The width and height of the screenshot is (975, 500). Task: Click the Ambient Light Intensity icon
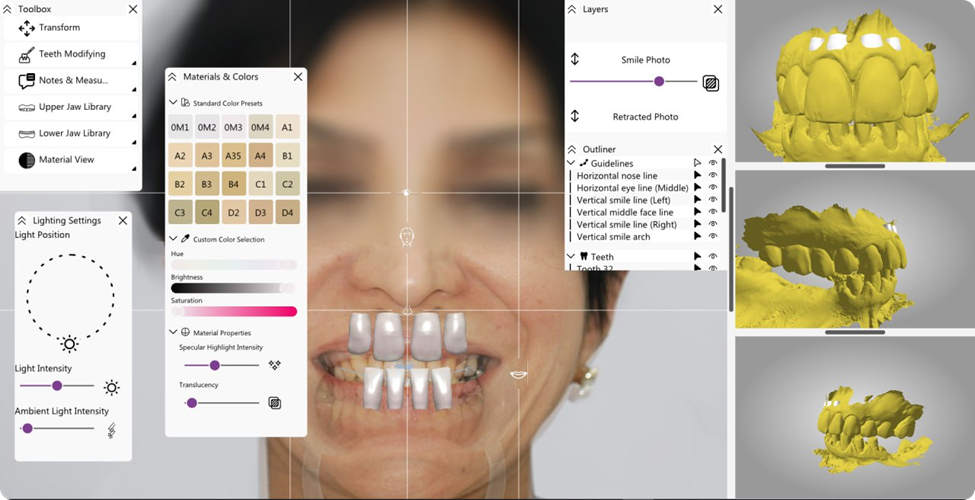point(112,430)
